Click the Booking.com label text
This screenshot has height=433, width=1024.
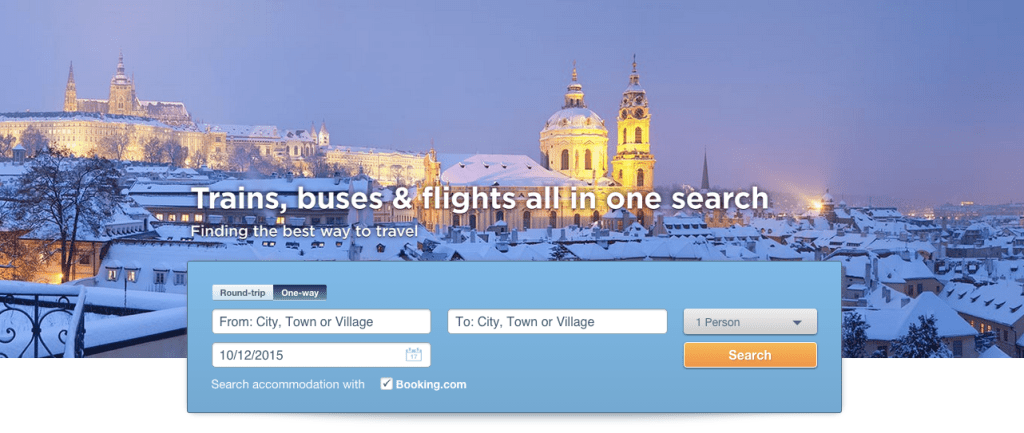pos(431,385)
